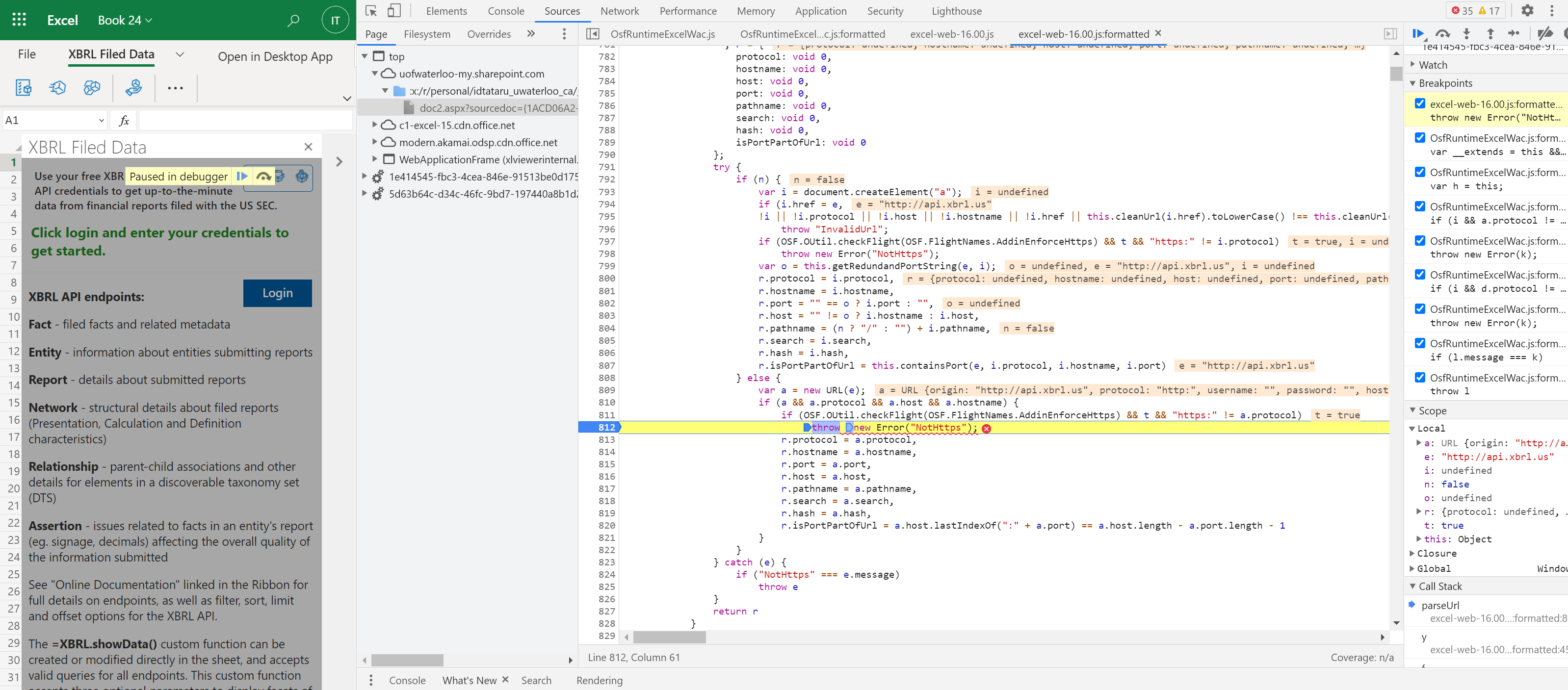This screenshot has height=690, width=1568.
Task: Open the Console drawer tab at bottom
Action: tap(407, 680)
